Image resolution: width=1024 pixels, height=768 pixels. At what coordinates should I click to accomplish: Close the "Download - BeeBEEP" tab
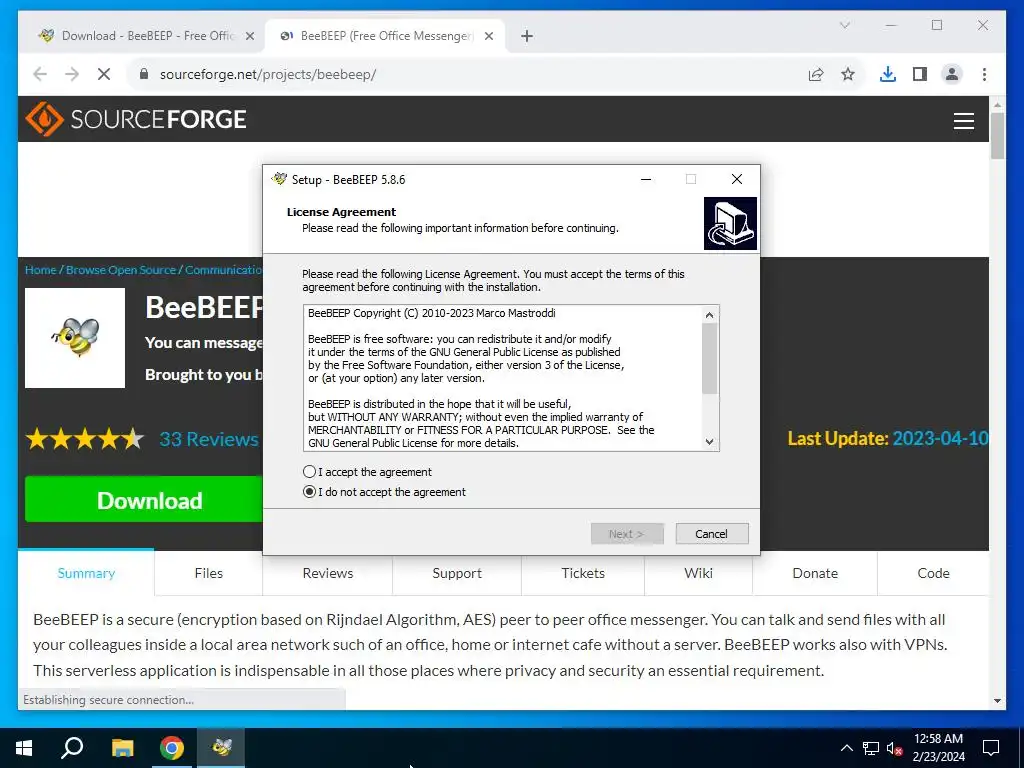pos(249,36)
